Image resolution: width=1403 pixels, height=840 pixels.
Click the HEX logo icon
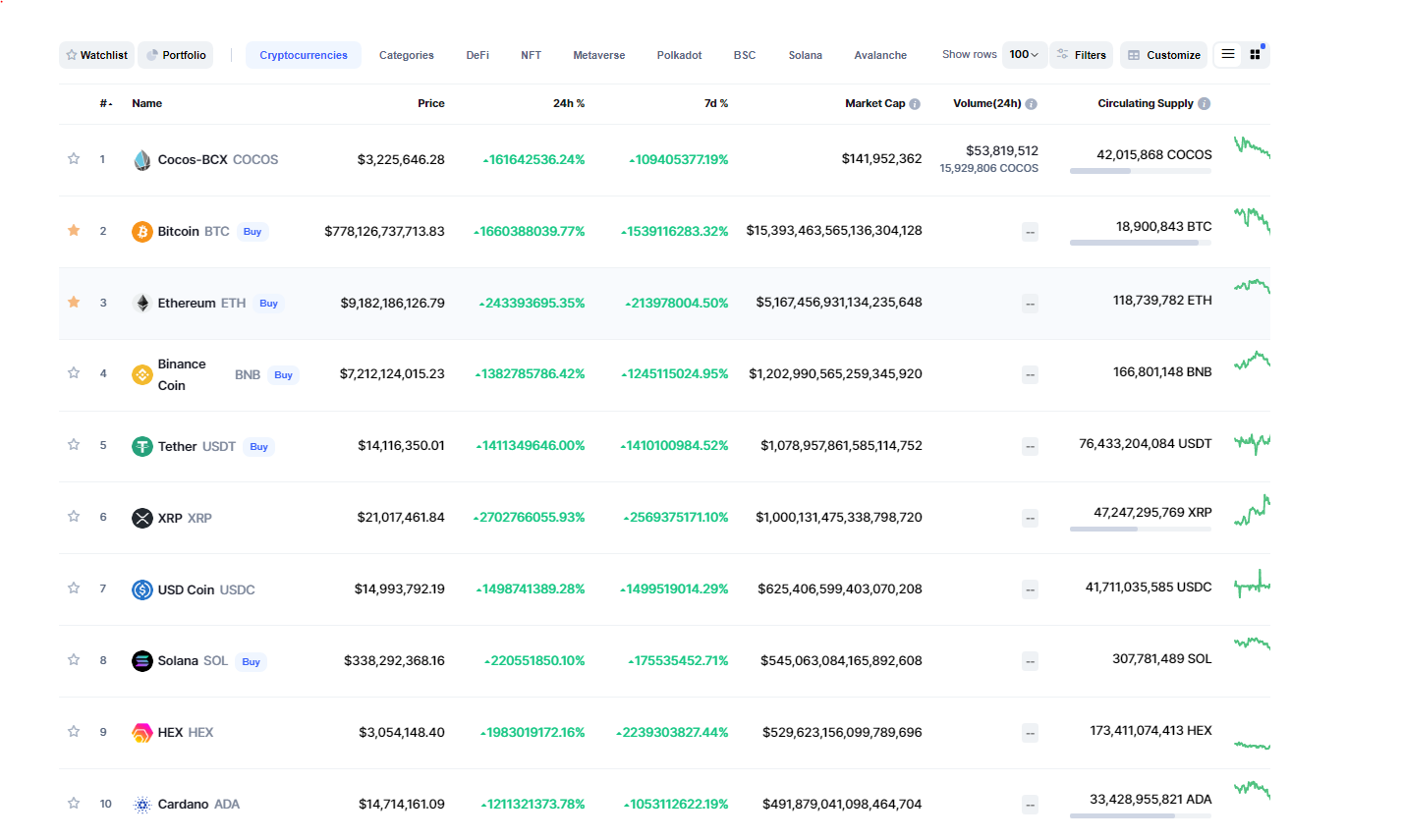[x=142, y=733]
